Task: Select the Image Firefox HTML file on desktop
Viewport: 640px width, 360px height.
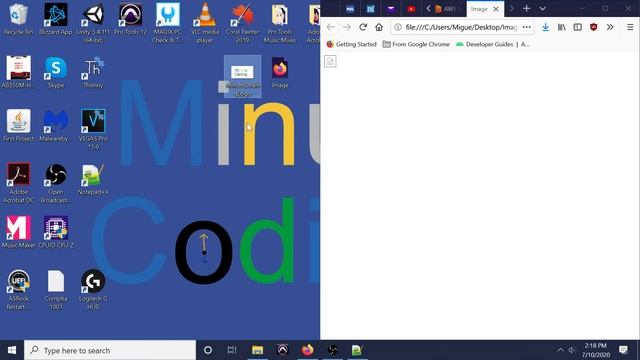Action: pyautogui.click(x=280, y=73)
